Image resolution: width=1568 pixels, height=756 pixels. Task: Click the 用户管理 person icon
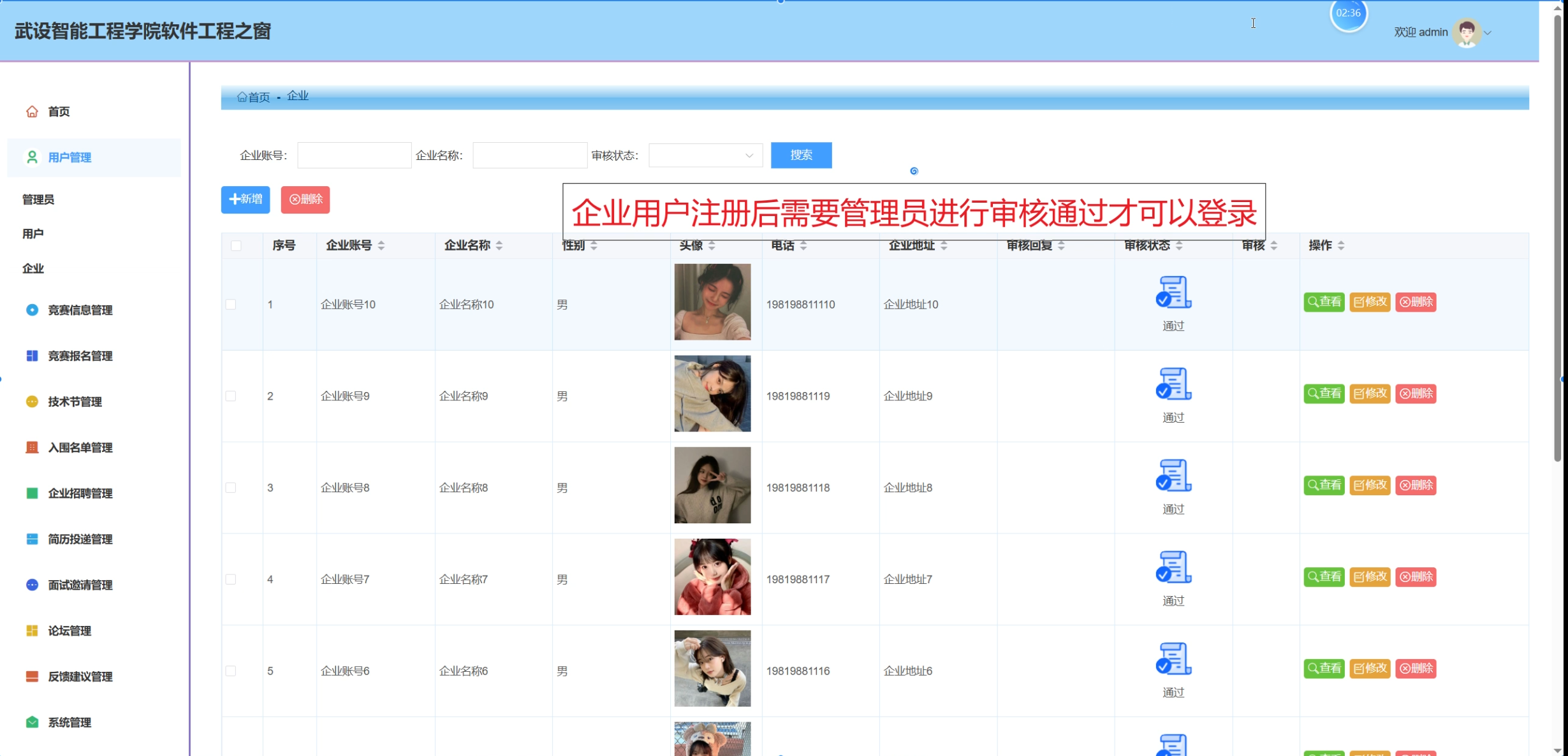pyautogui.click(x=32, y=157)
